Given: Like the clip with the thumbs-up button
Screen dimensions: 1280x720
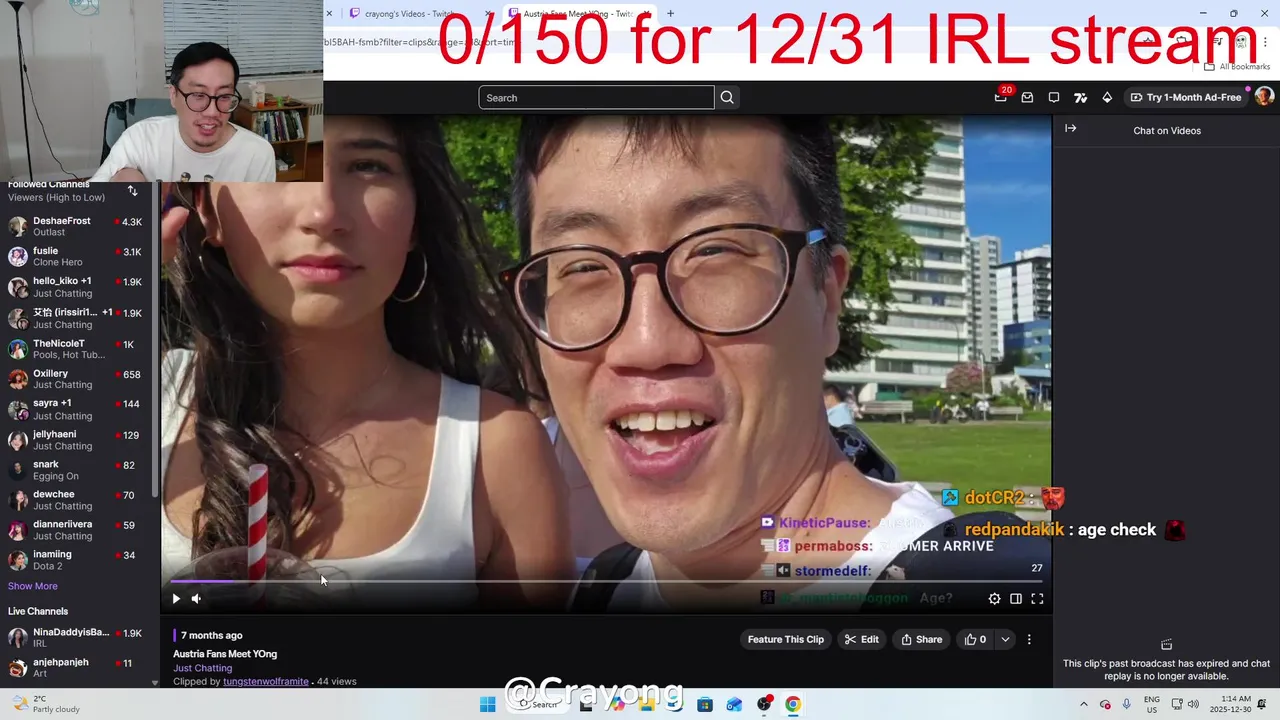Looking at the screenshot, I should (975, 639).
